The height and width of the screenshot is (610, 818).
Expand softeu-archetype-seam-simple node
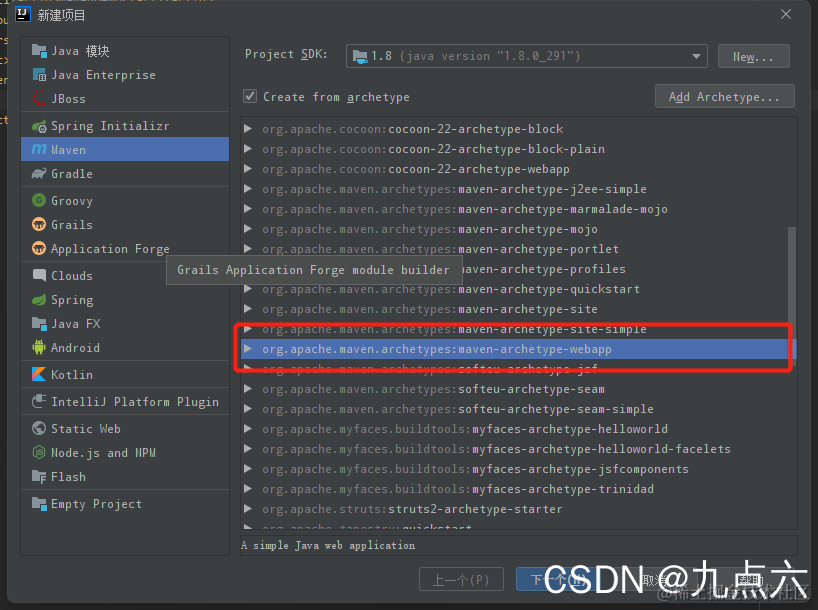click(x=248, y=409)
